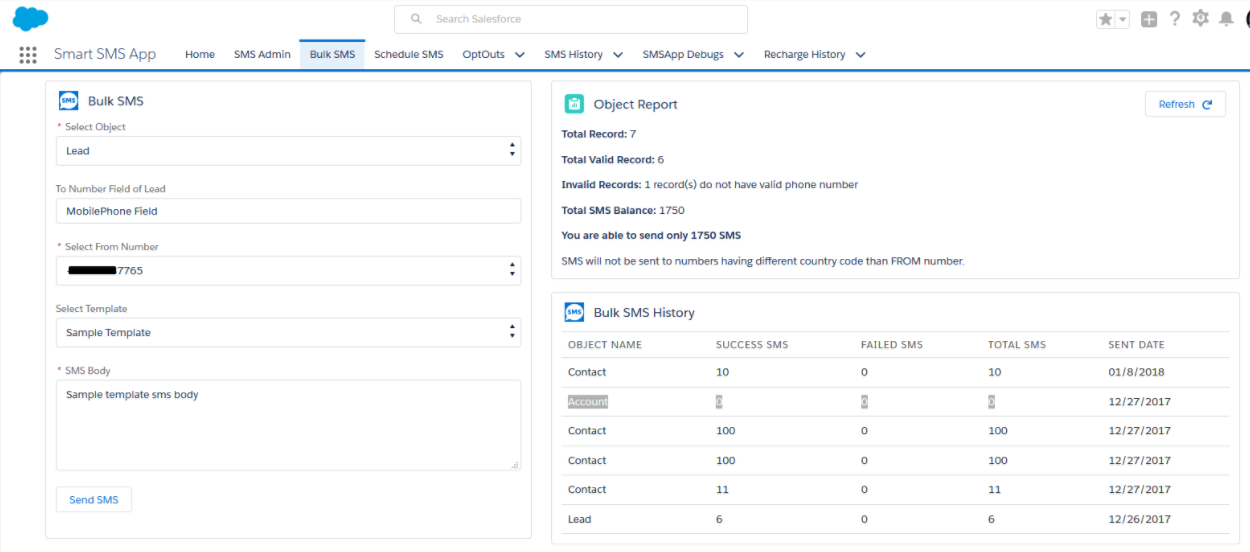Open the Select Template dropdown
1250x552 pixels.
(x=288, y=332)
